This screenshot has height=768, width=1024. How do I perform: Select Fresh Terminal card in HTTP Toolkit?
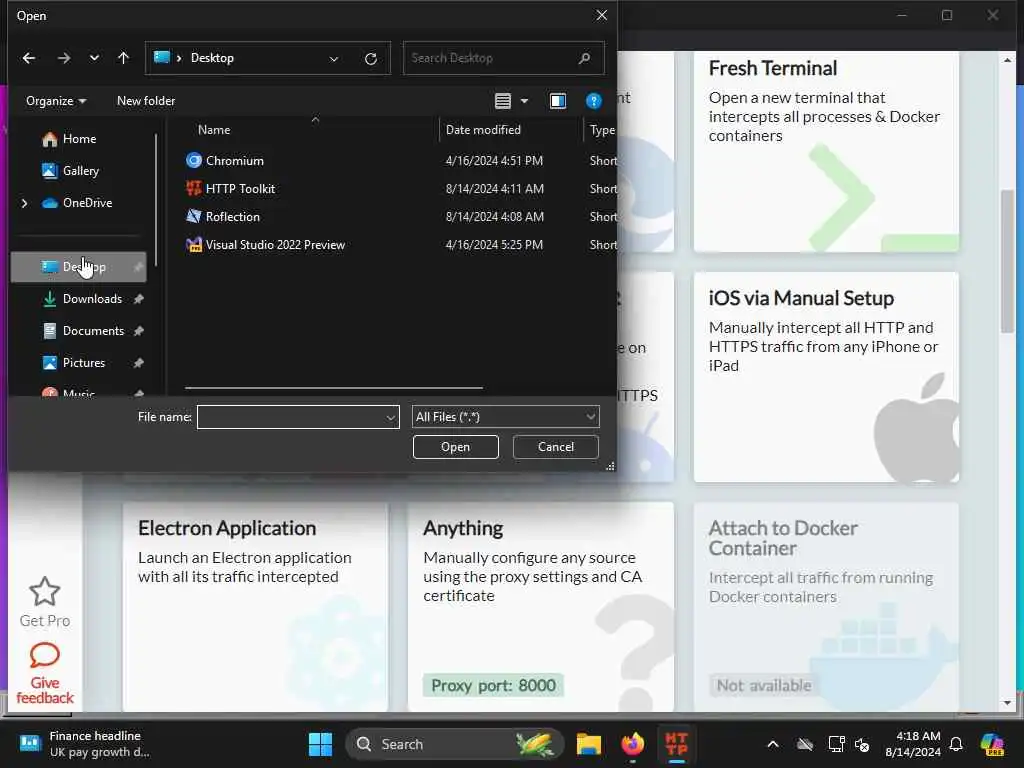point(826,152)
